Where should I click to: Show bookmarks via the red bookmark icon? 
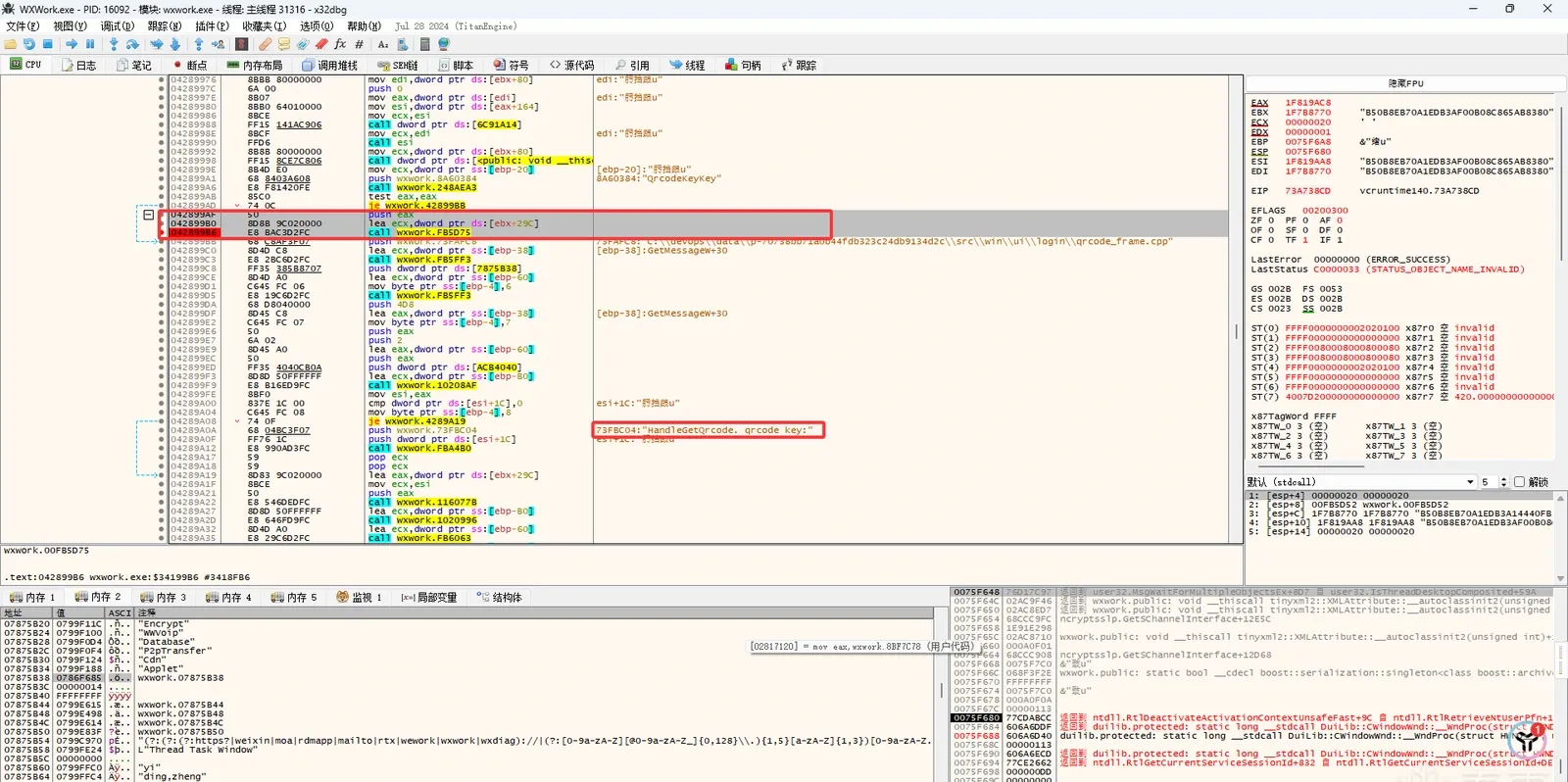[x=321, y=44]
